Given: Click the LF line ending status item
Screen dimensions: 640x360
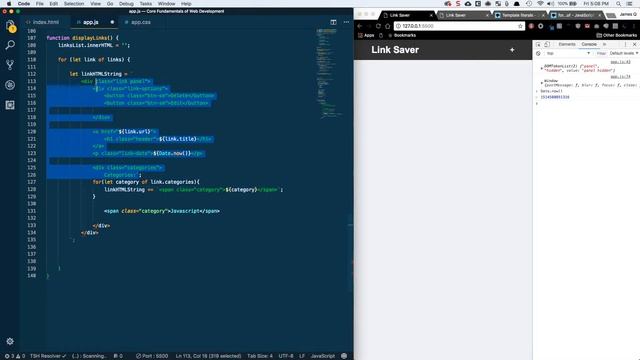Looking at the screenshot, I should (x=302, y=356).
